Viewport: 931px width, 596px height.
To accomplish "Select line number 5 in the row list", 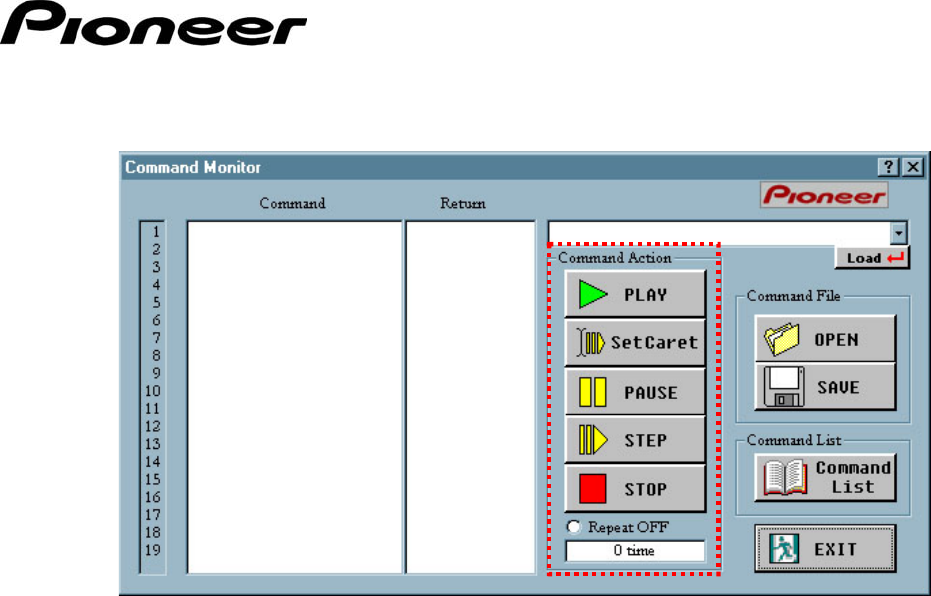I will click(156, 302).
